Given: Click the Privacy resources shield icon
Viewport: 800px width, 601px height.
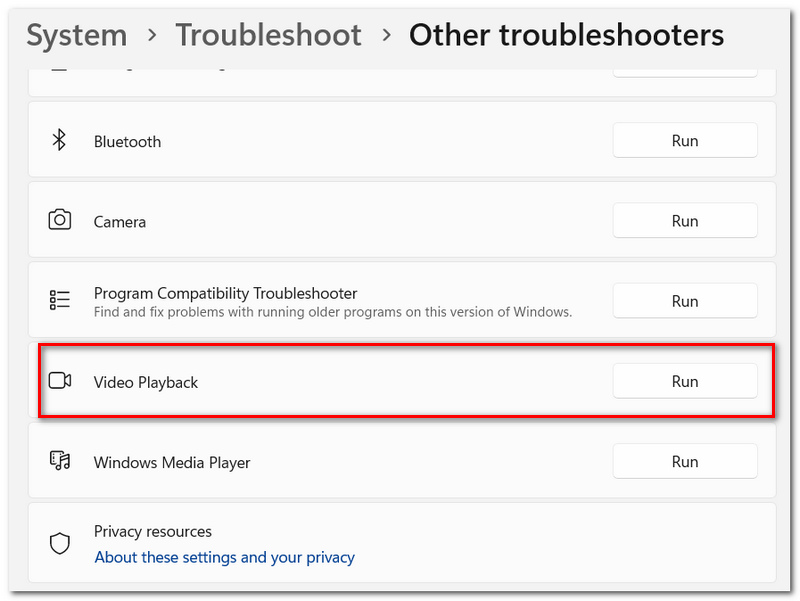Looking at the screenshot, I should [60, 543].
